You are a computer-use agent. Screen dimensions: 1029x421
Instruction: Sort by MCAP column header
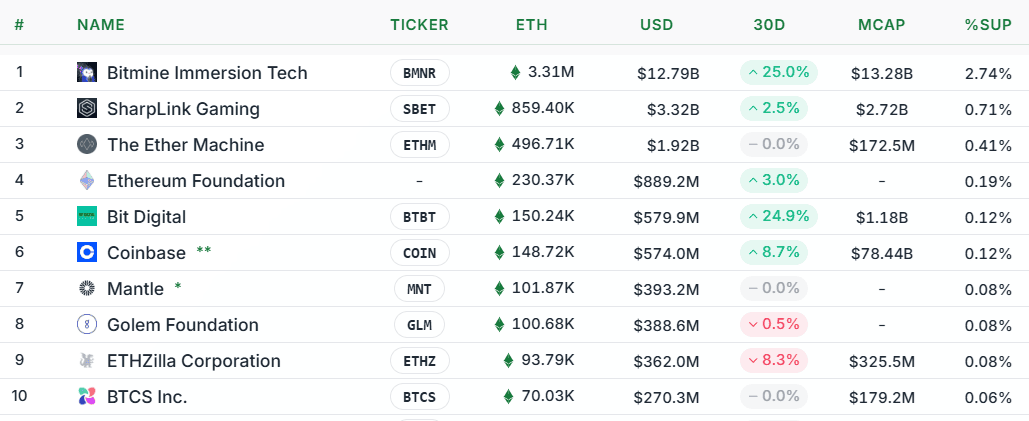point(881,25)
